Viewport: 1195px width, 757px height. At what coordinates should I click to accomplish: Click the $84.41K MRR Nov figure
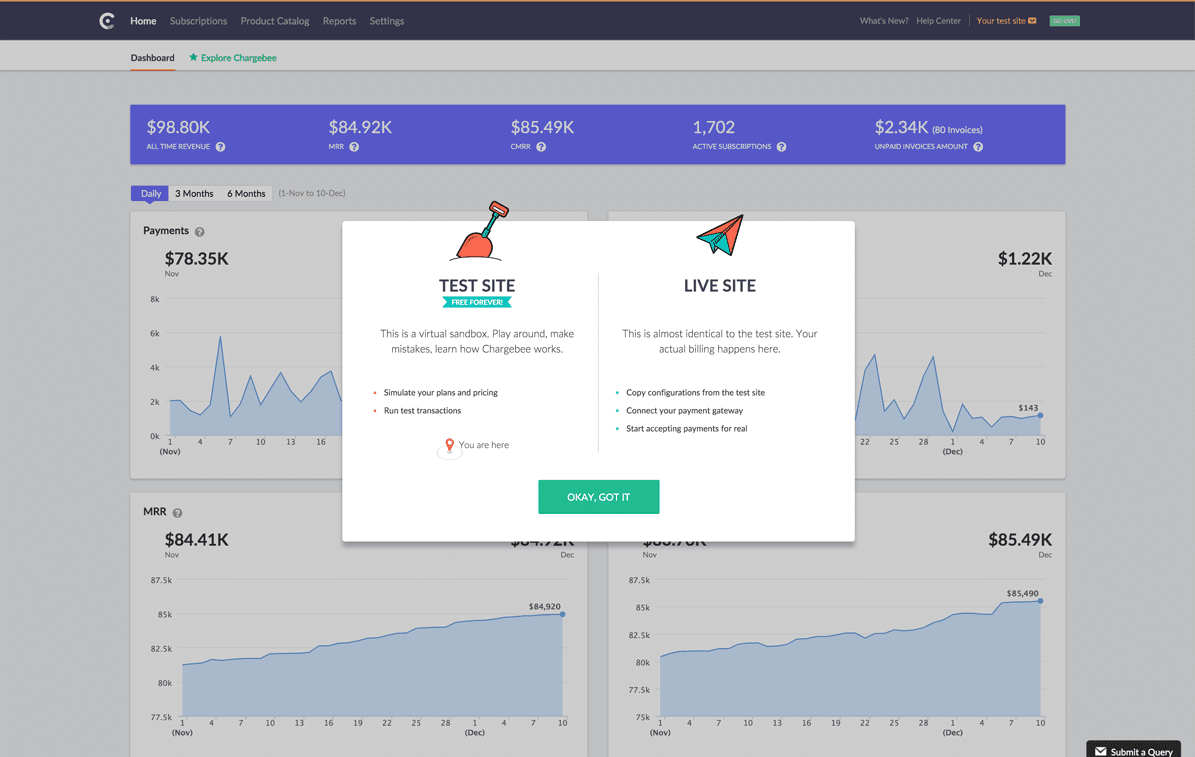tap(197, 540)
